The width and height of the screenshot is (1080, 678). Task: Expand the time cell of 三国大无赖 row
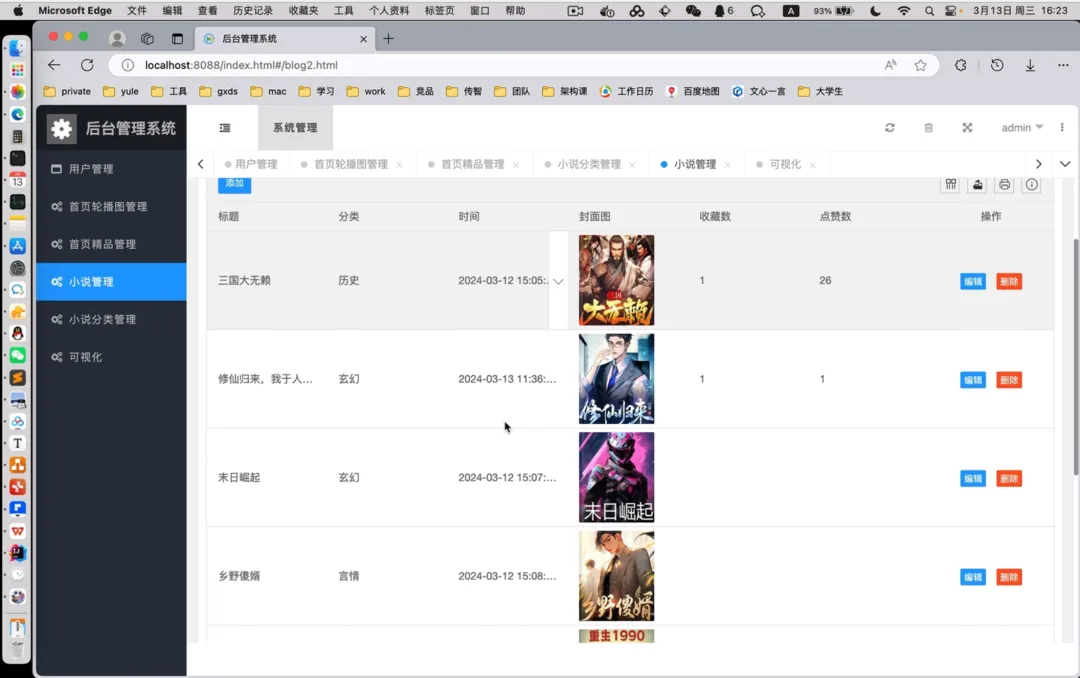(558, 281)
